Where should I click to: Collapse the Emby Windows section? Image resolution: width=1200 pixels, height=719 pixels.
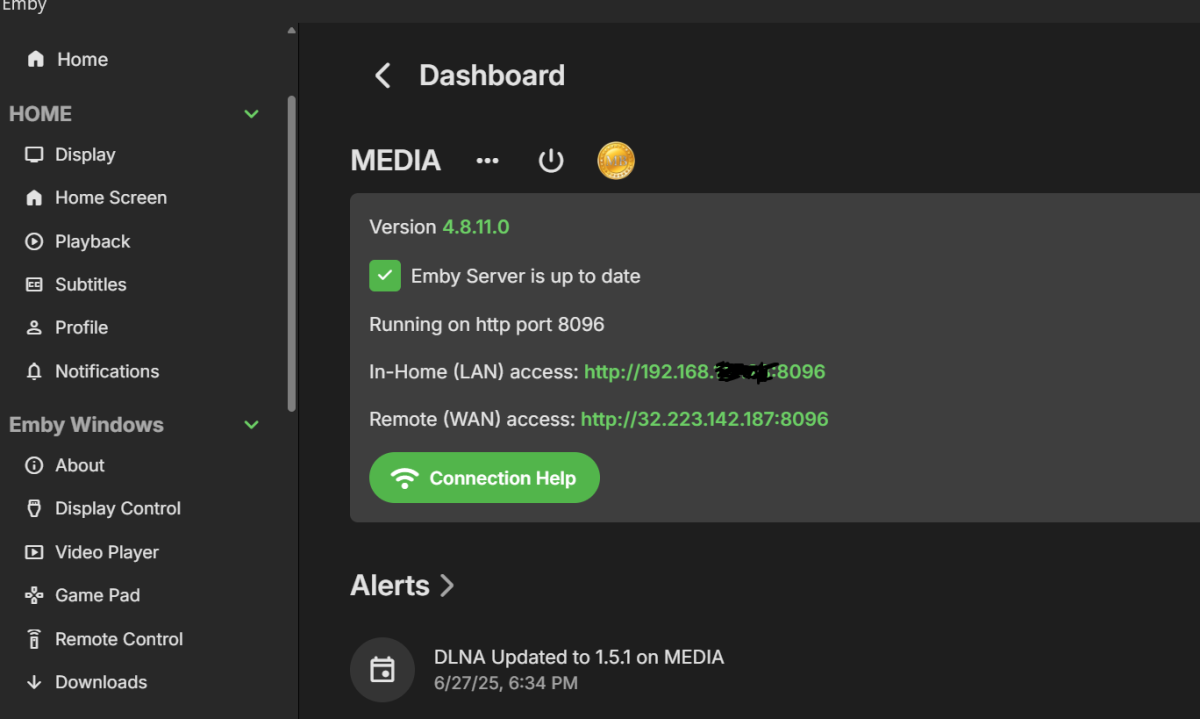251,425
